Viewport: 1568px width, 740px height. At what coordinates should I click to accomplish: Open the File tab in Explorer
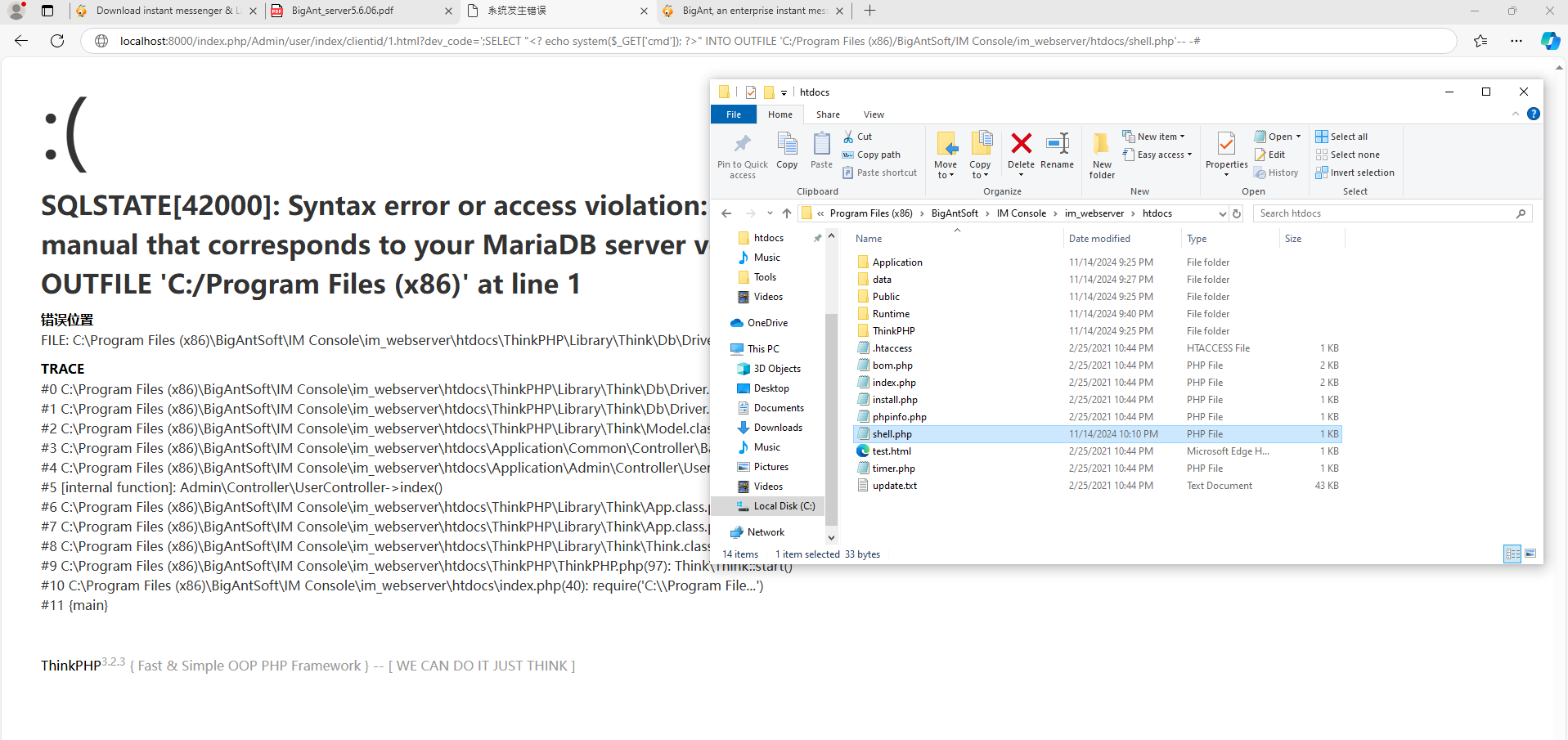(734, 114)
